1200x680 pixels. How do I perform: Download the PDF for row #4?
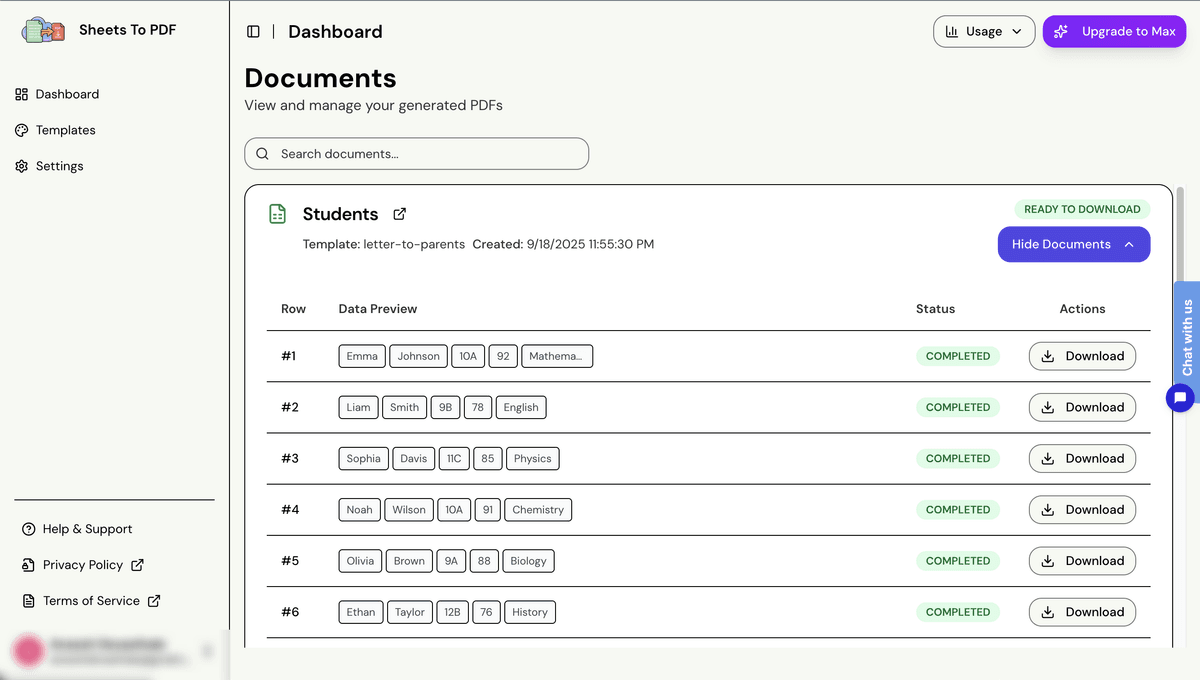[1082, 509]
